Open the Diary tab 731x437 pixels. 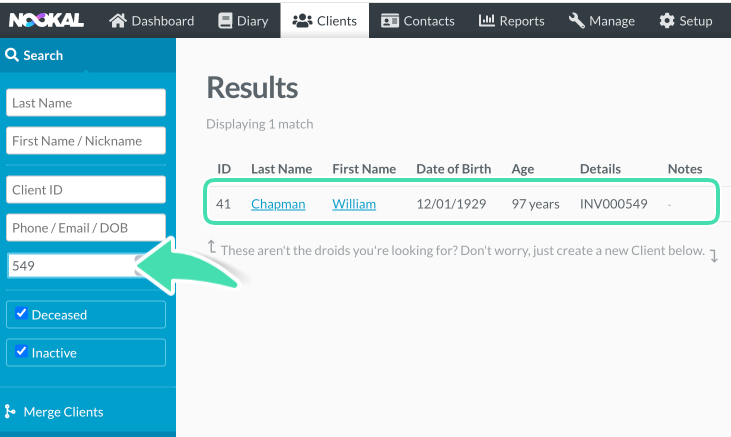243,21
